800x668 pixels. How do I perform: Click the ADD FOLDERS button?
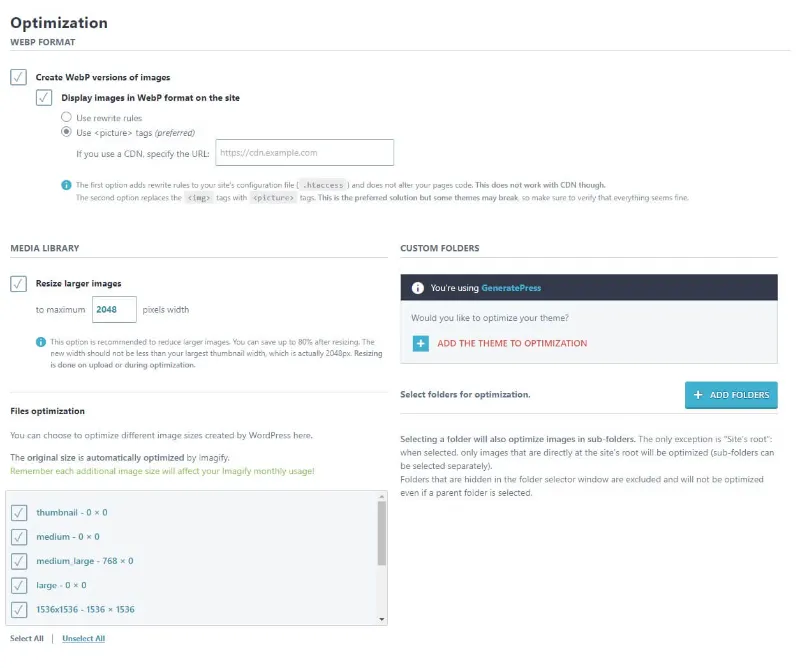(x=731, y=395)
